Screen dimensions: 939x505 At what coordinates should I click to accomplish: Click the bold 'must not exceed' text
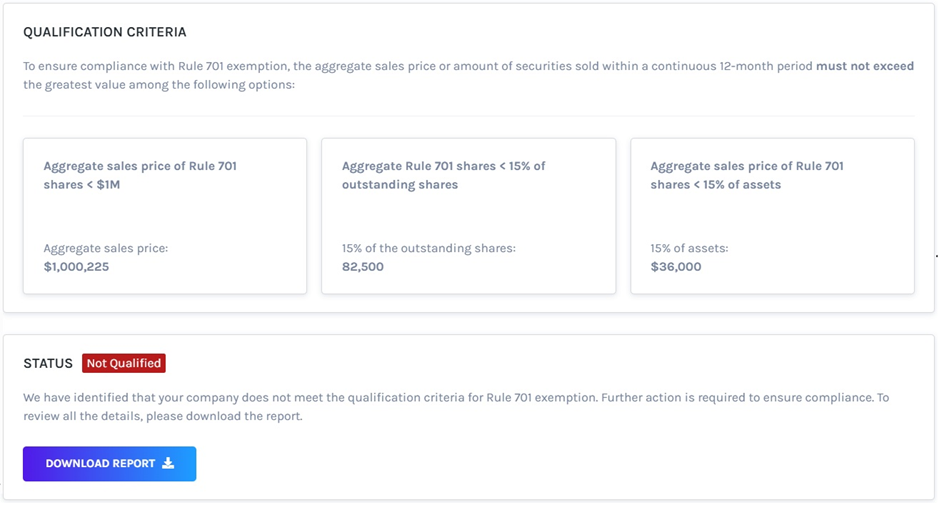coord(865,67)
